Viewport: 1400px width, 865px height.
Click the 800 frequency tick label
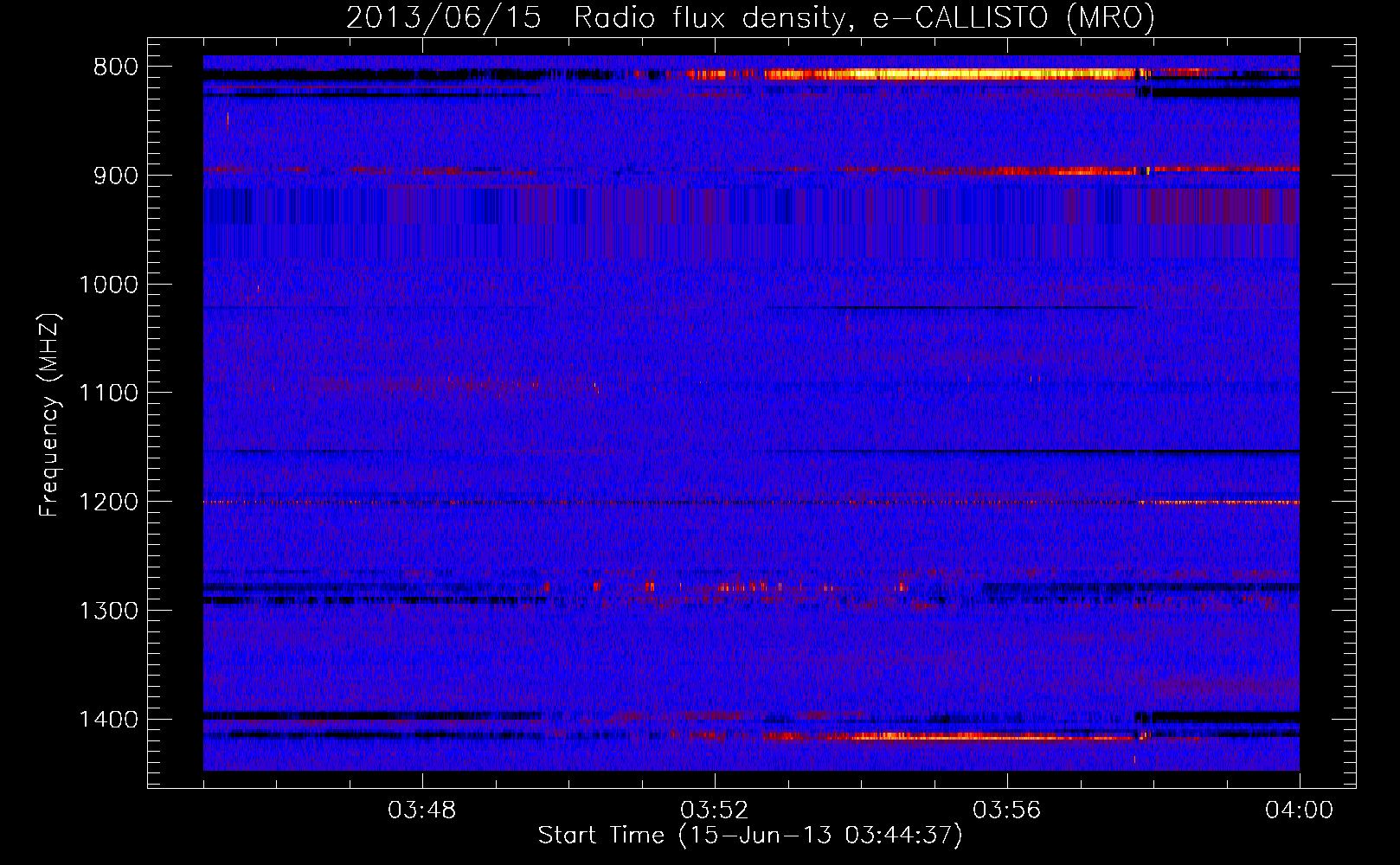pos(116,67)
